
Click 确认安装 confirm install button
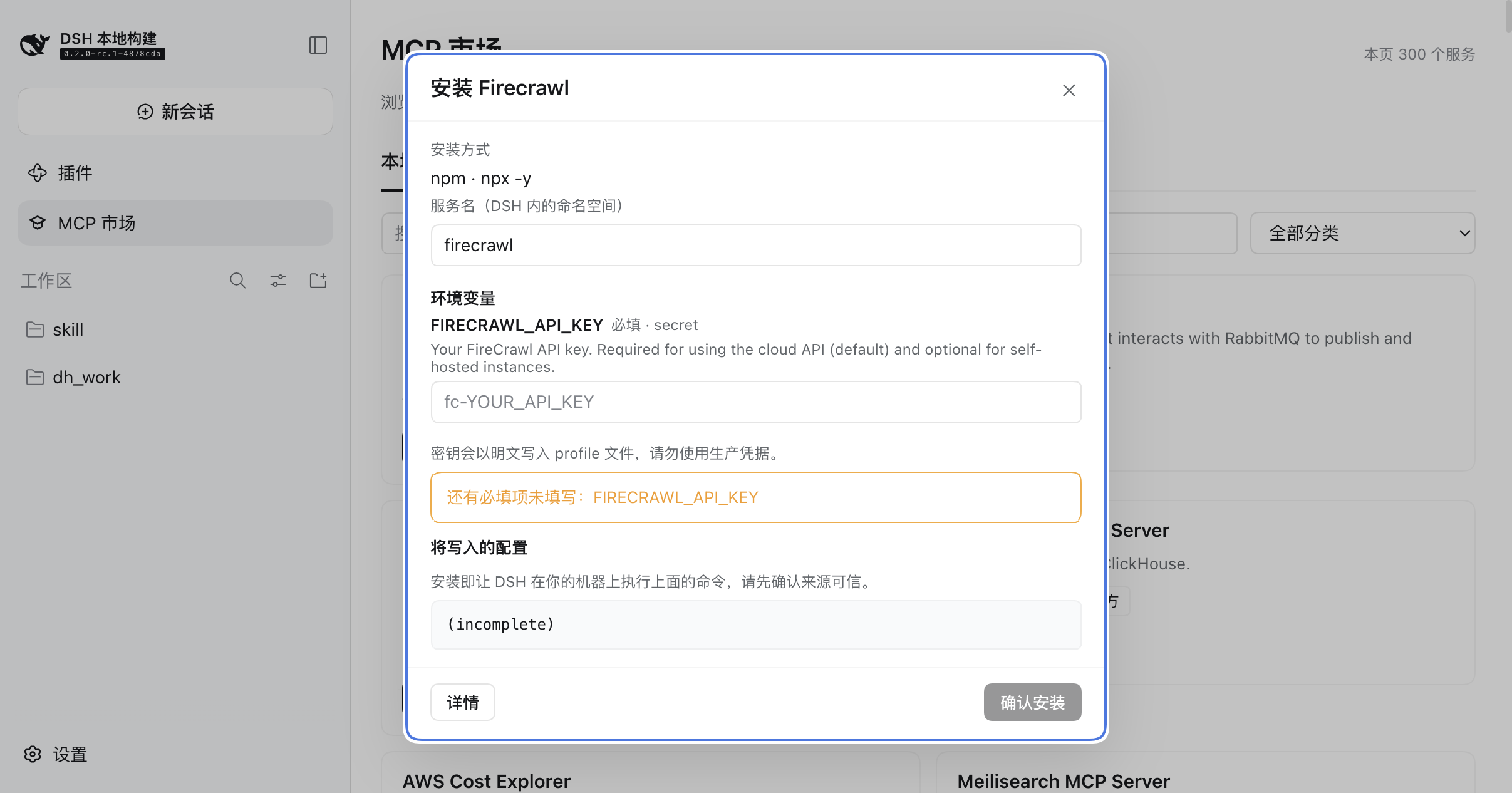1033,702
